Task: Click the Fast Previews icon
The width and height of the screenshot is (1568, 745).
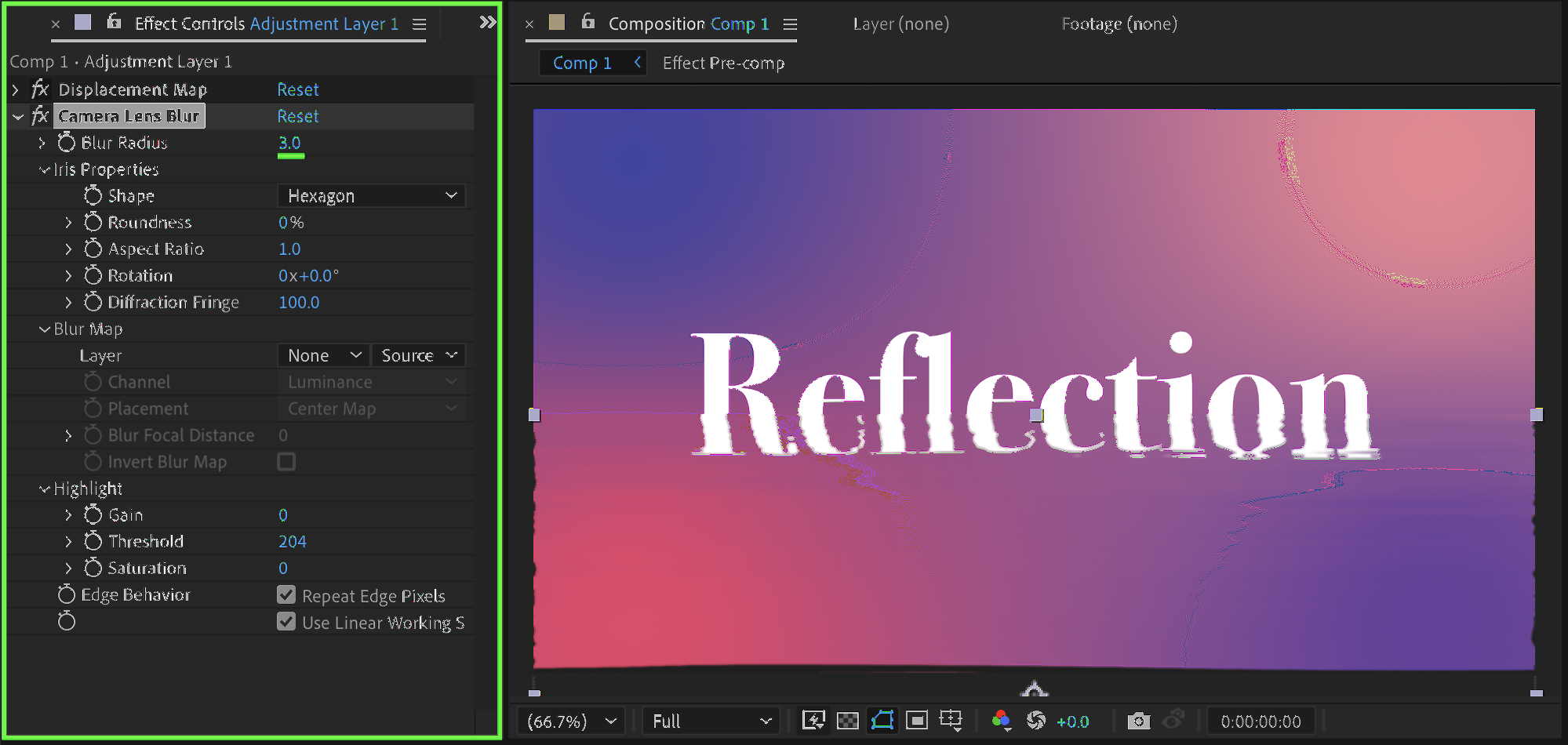Action: [x=813, y=721]
